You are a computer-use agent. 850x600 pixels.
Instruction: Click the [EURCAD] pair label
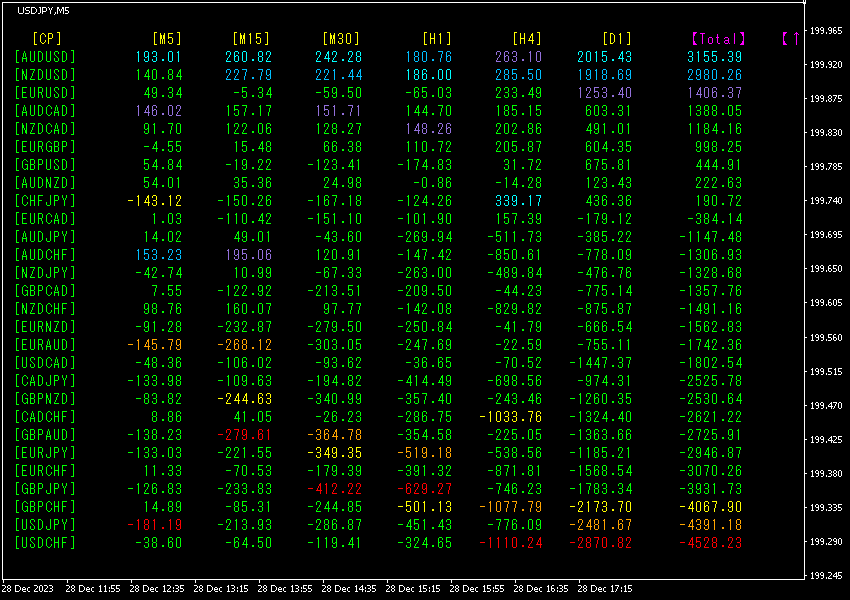(x=45, y=219)
